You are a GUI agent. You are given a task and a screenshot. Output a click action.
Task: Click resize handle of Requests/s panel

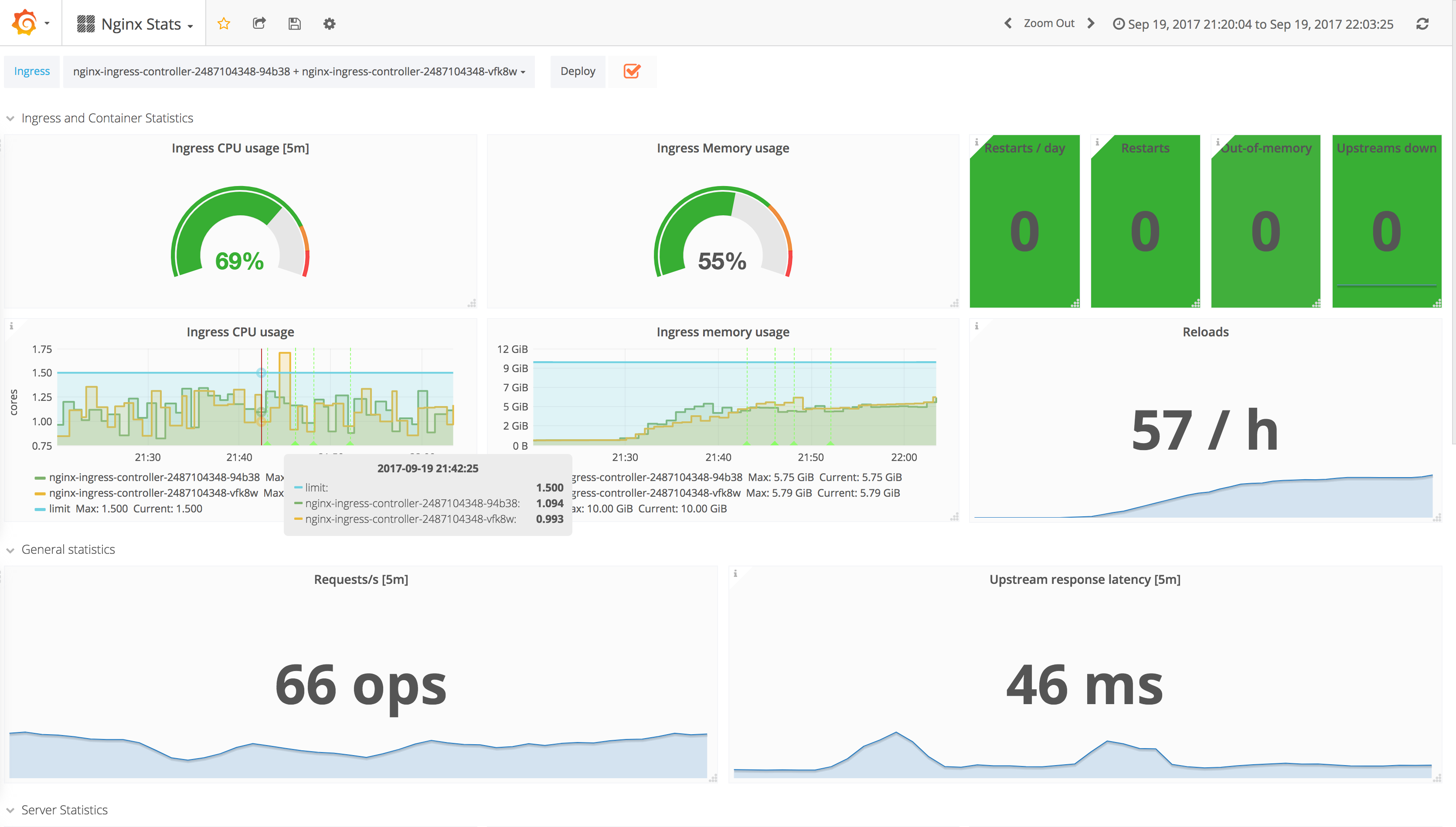pos(713,778)
